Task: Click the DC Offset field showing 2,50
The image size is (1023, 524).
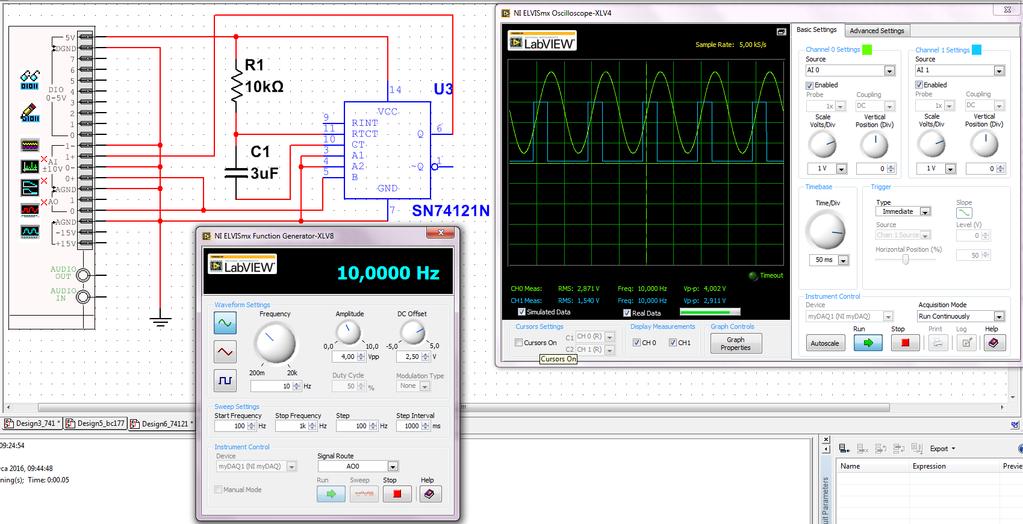Action: coord(410,357)
